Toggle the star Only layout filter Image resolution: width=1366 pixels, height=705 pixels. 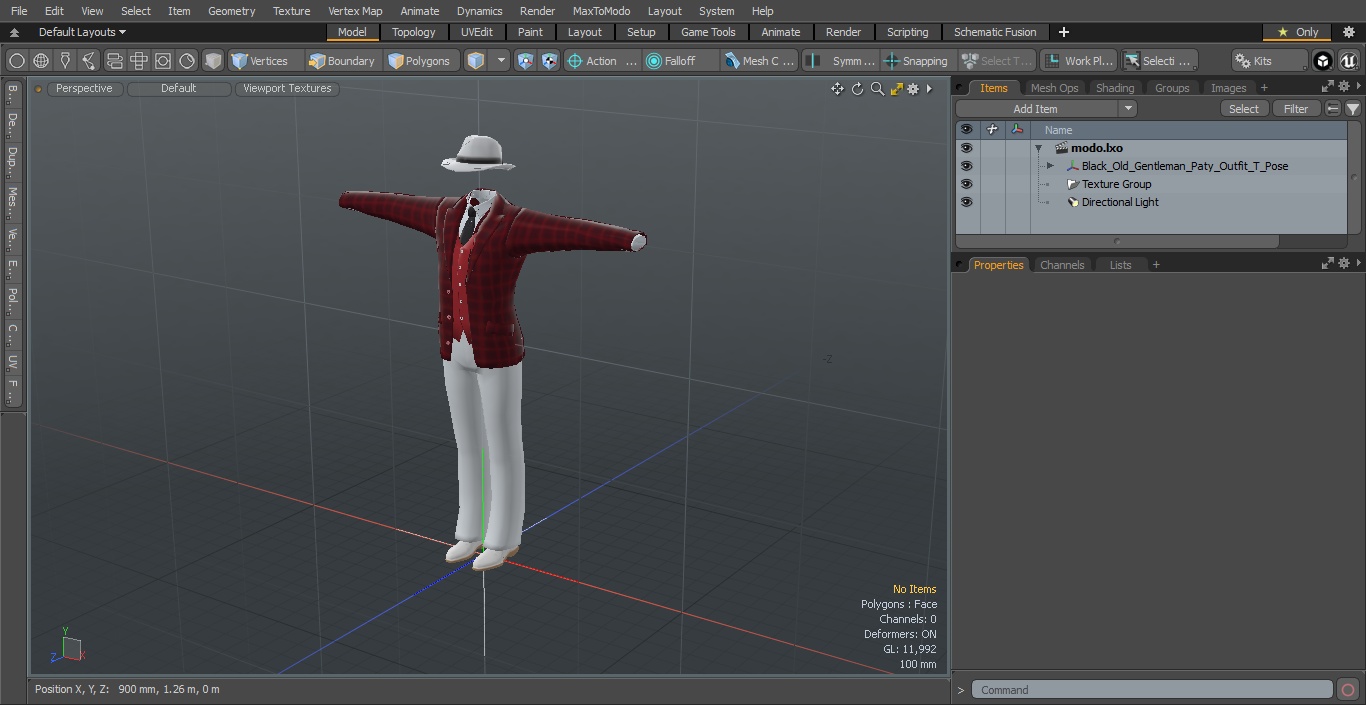[x=1299, y=32]
